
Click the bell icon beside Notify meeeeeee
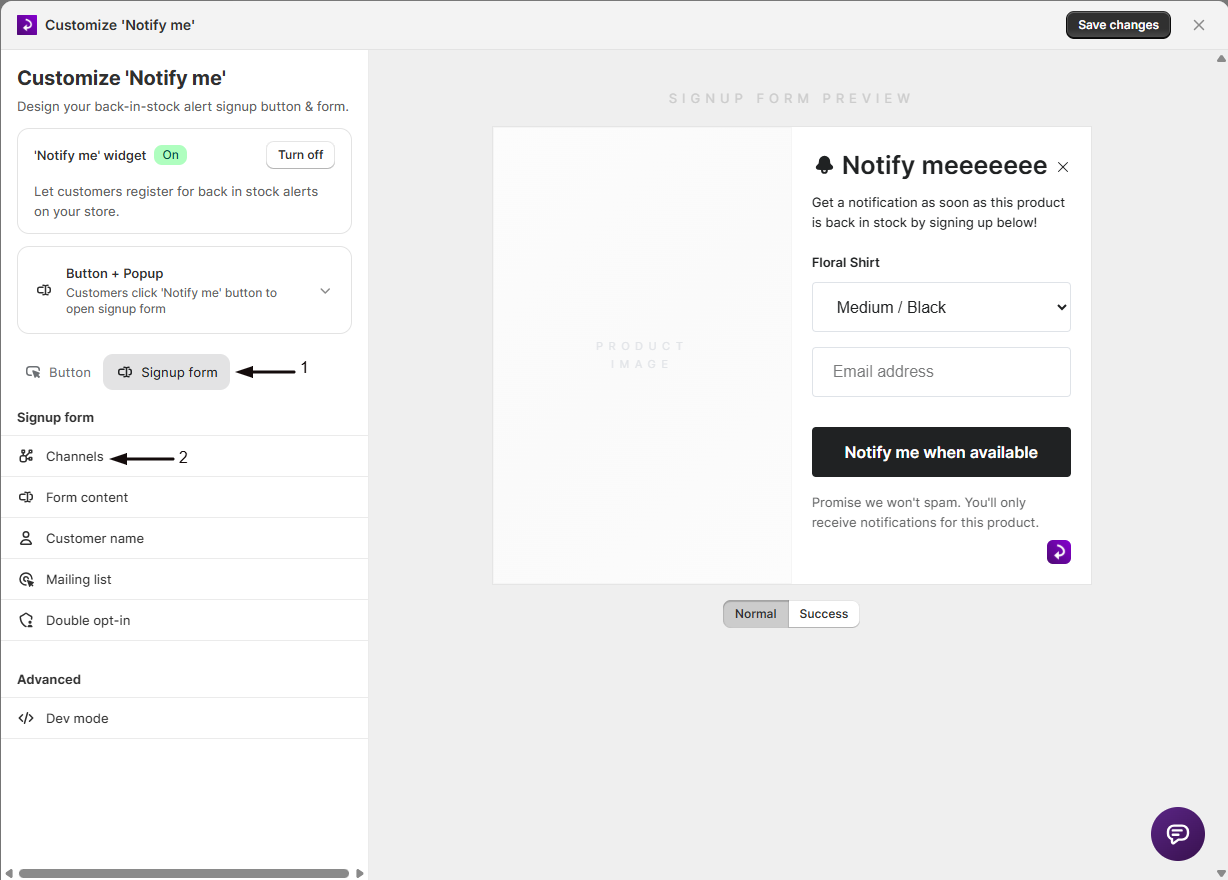[x=824, y=165]
